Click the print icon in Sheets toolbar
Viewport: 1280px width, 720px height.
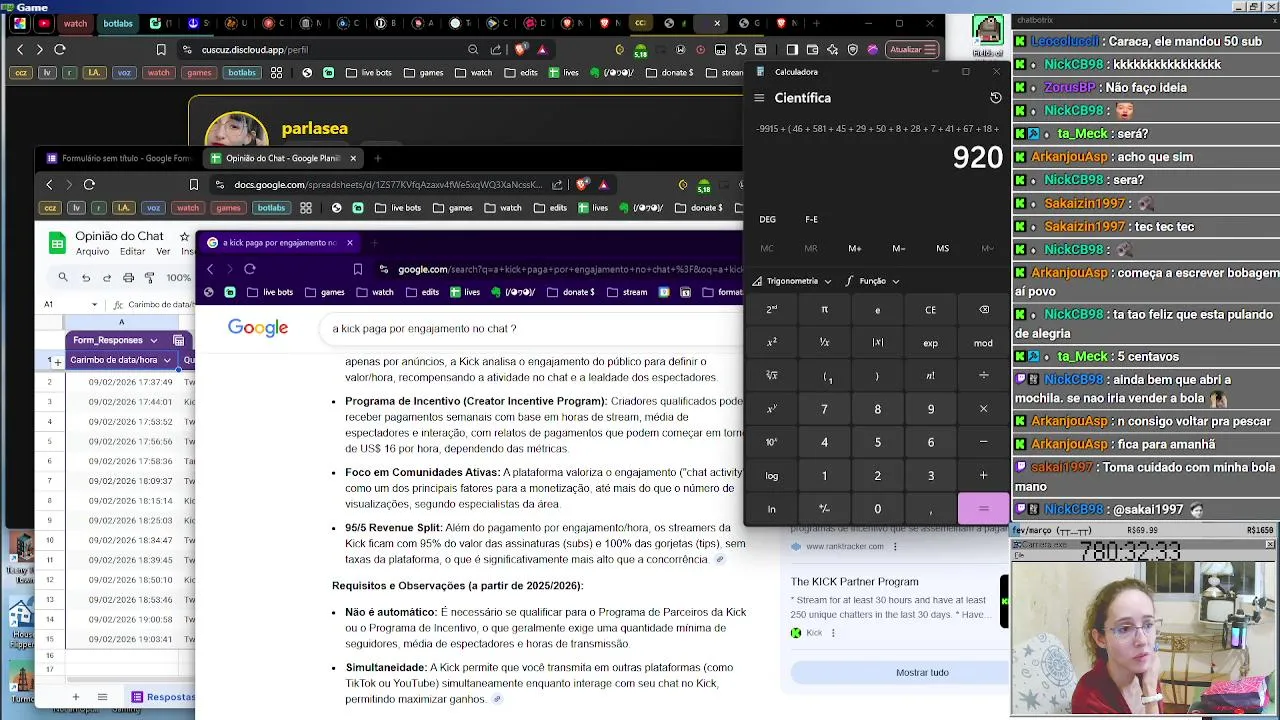(x=128, y=277)
